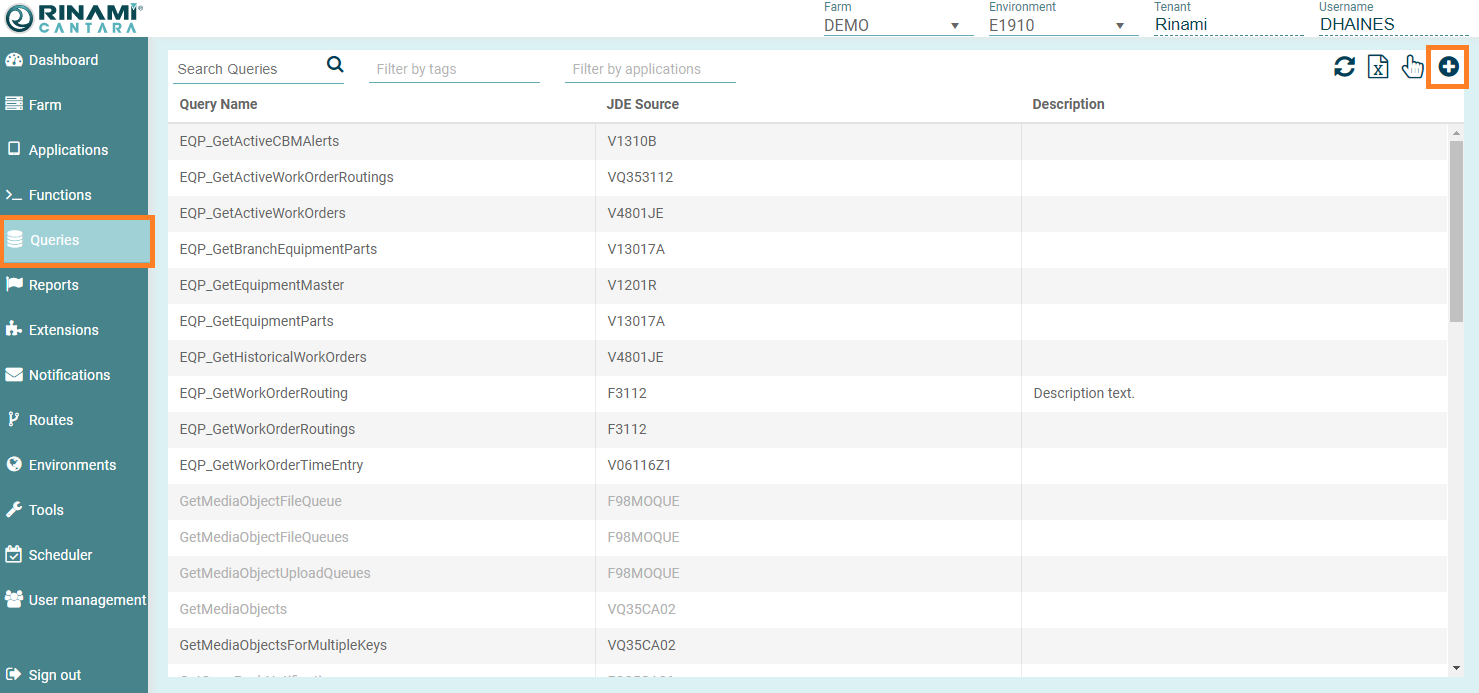Screen dimensions: 1479x693
Task: Click the scrollbar down arrow
Action: 1456,668
